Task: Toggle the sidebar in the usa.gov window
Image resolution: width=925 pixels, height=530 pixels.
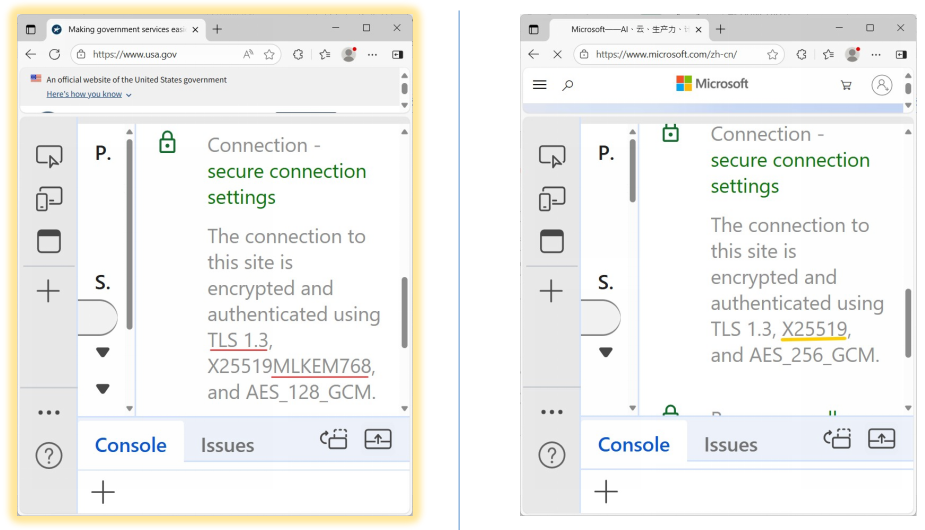Action: pyautogui.click(x=397, y=55)
